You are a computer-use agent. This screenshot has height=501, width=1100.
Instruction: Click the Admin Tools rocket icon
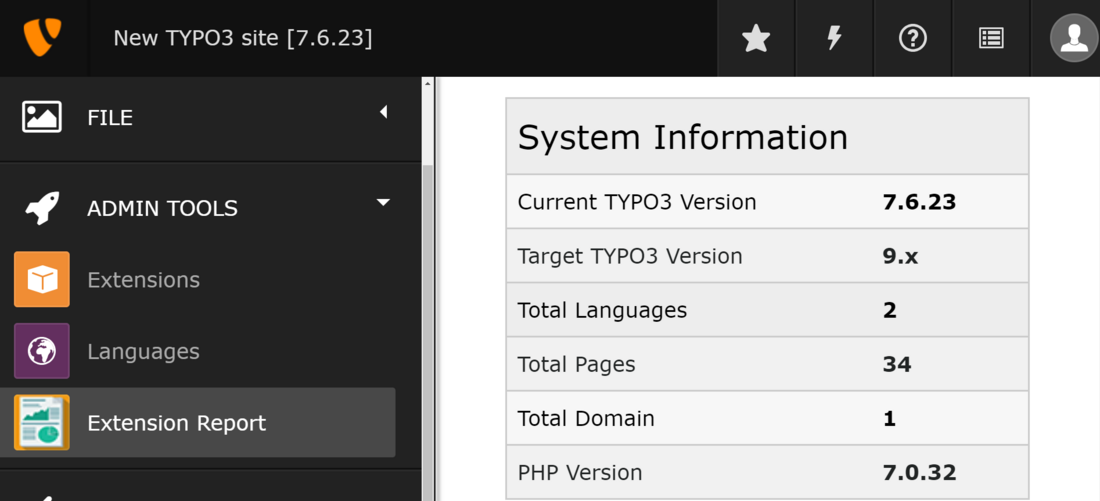(42, 208)
